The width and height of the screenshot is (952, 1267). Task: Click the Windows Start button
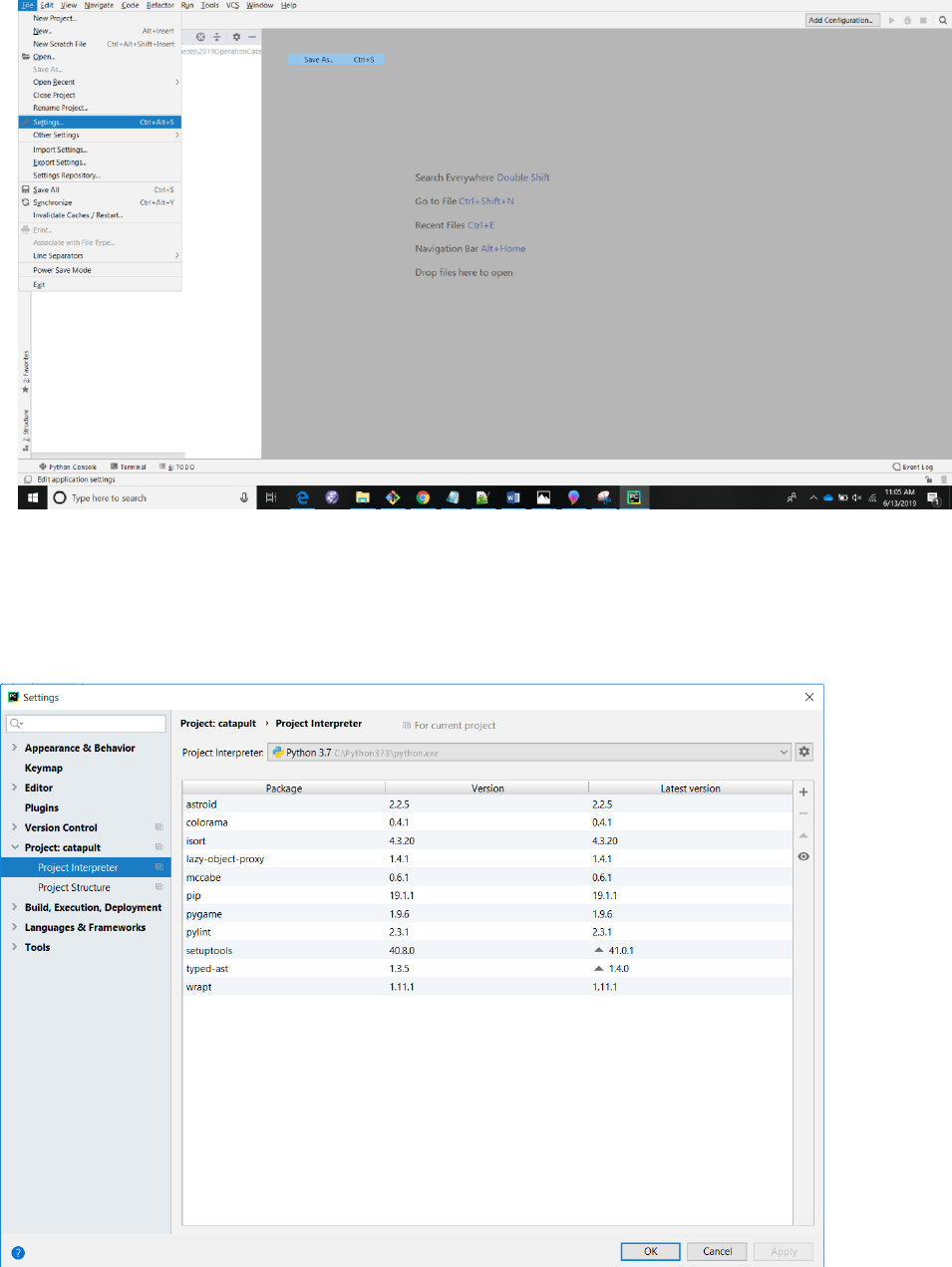[x=33, y=497]
